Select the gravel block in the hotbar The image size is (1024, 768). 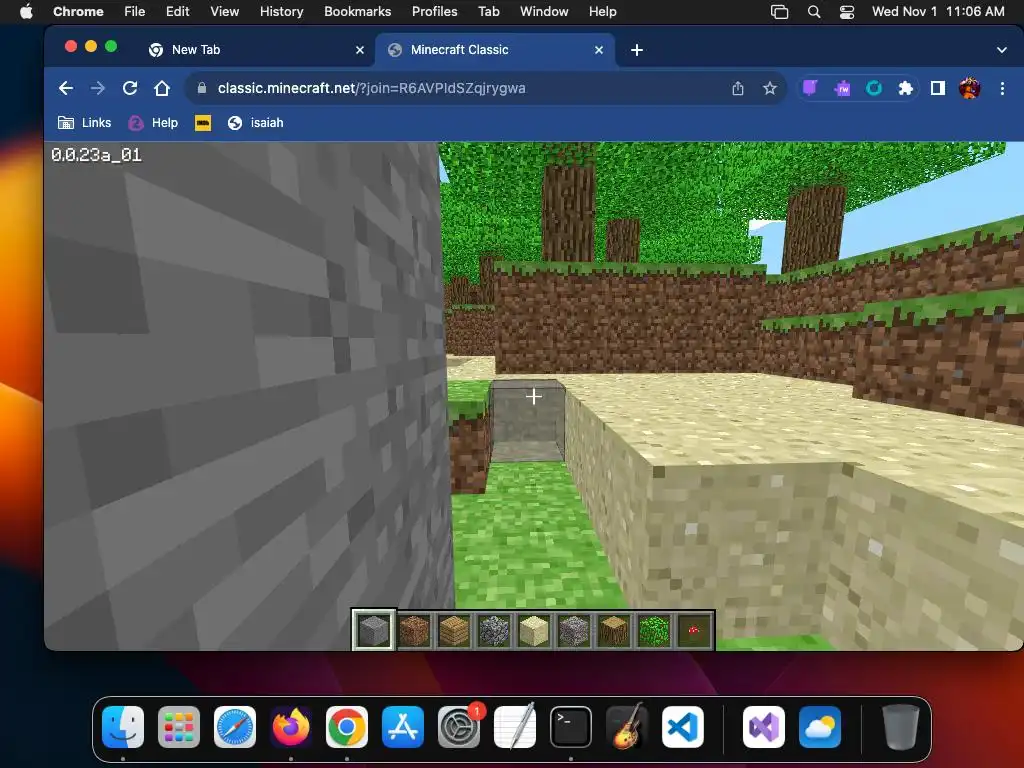click(x=573, y=630)
